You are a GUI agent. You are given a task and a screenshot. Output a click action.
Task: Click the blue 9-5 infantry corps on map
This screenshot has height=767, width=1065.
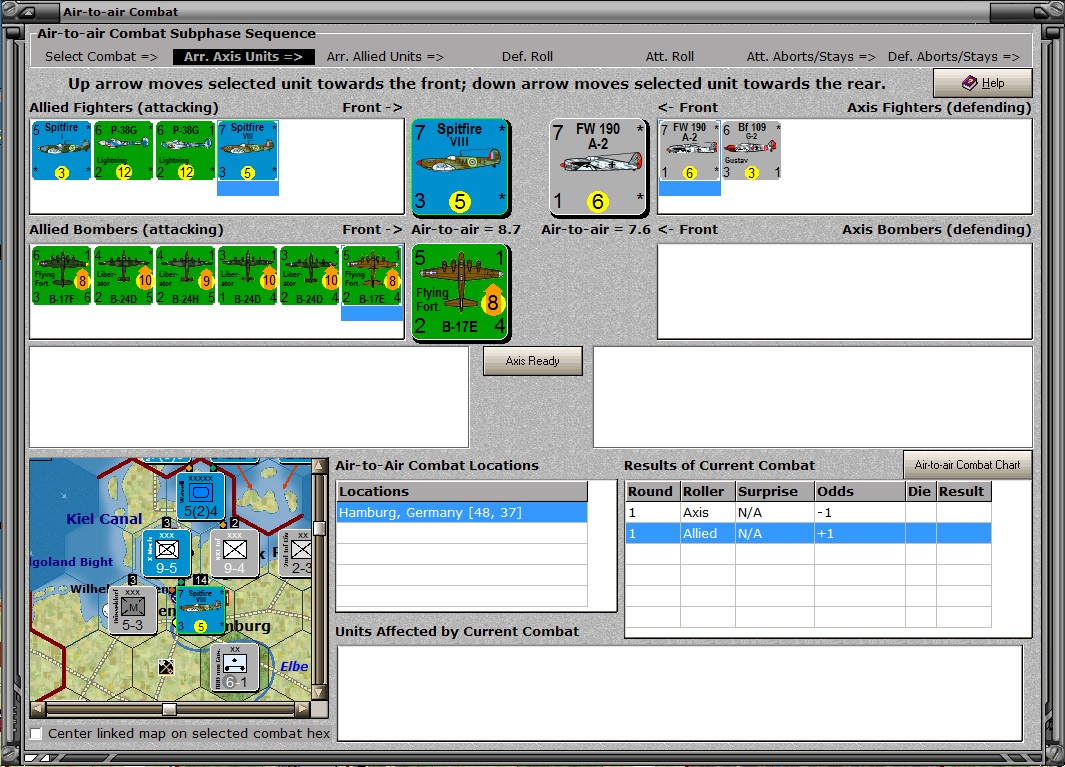tap(167, 554)
